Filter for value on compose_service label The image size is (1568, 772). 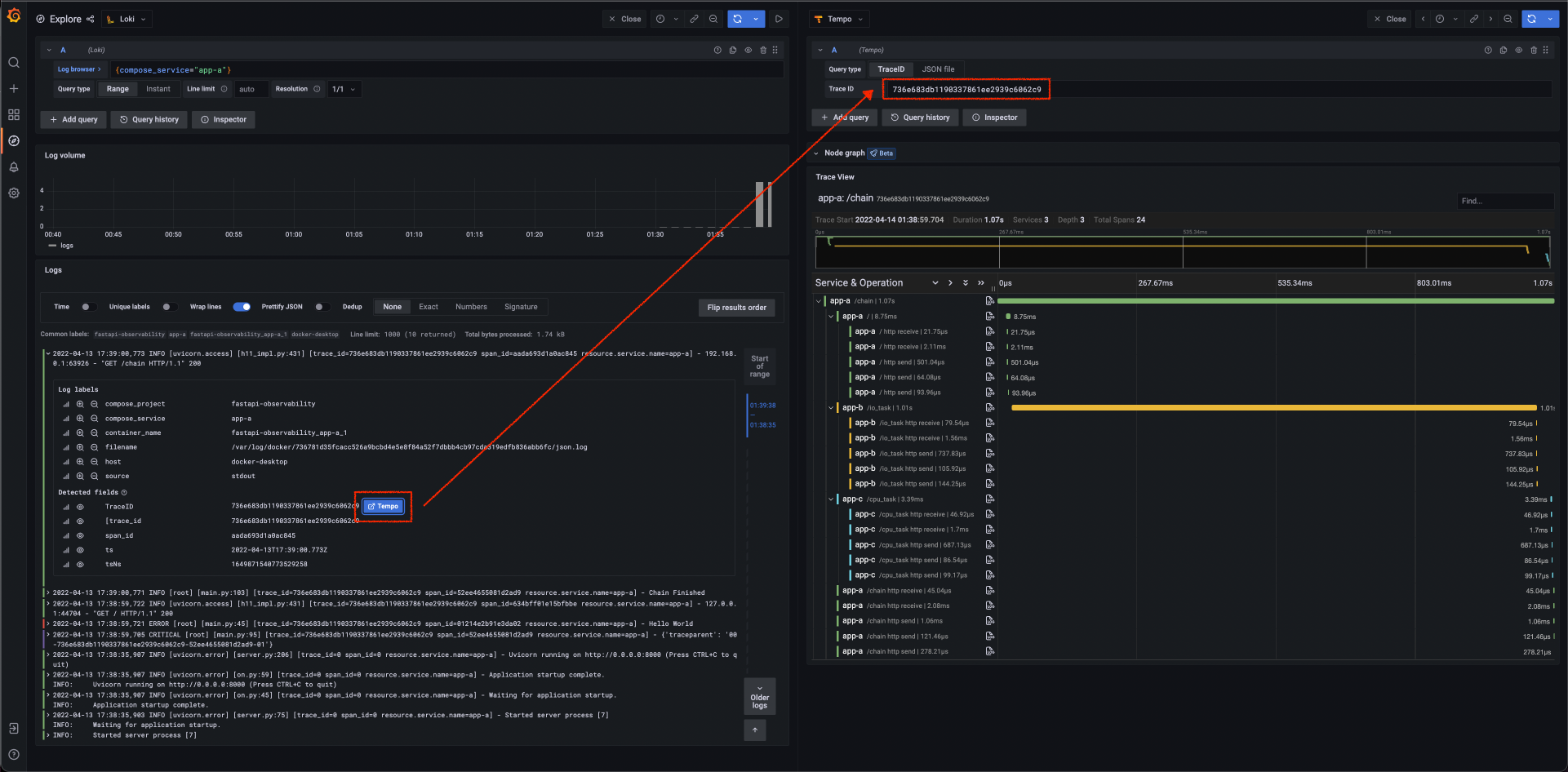coord(80,419)
